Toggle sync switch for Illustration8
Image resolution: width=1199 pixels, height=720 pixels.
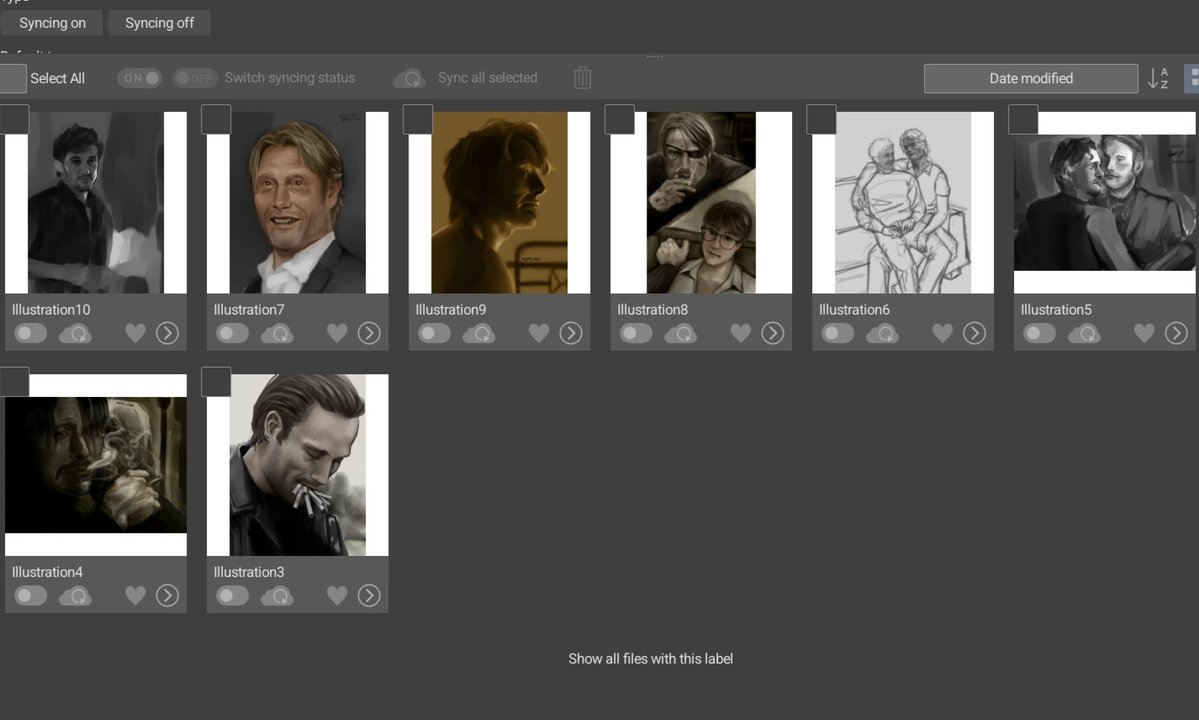[x=636, y=333]
